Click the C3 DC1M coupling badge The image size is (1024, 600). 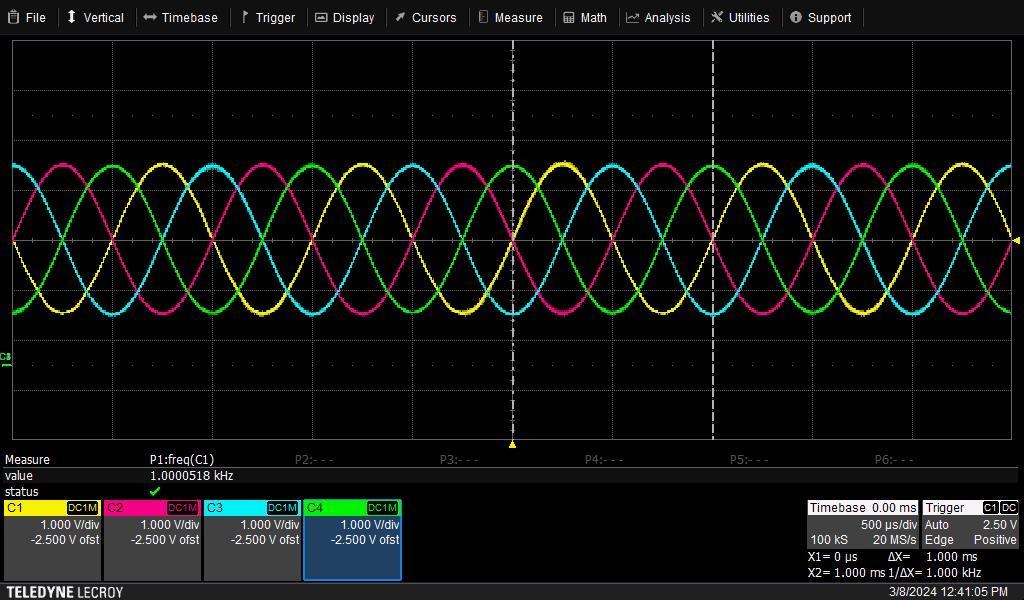(x=282, y=508)
